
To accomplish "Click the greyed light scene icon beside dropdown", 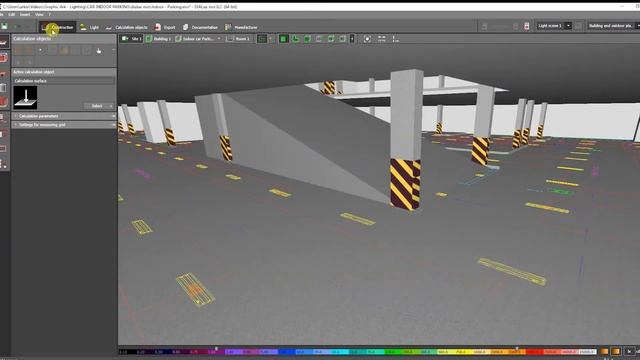I will (578, 26).
